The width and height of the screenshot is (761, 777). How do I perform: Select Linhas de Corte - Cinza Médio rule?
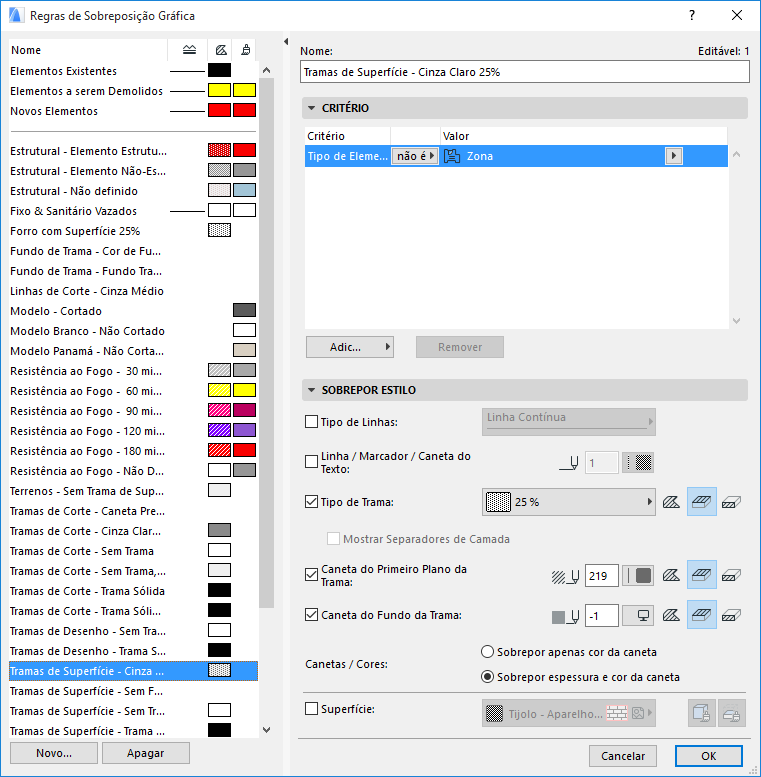coord(133,291)
